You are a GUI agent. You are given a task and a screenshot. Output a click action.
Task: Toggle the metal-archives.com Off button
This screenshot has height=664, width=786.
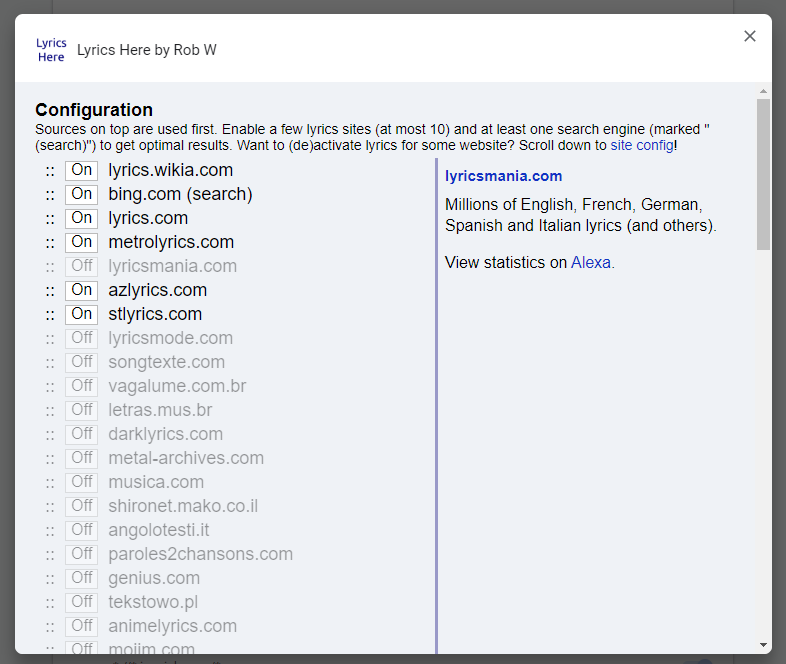[x=81, y=458]
